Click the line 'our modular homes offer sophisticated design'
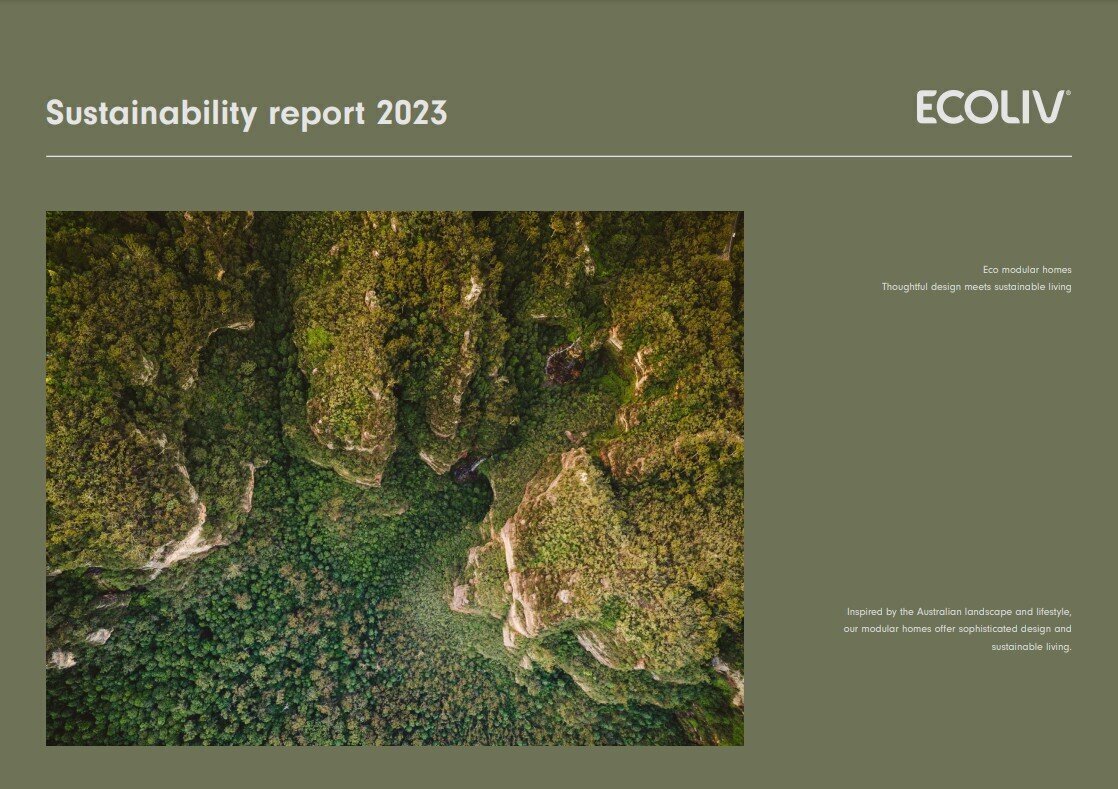1118x789 pixels. (x=957, y=629)
